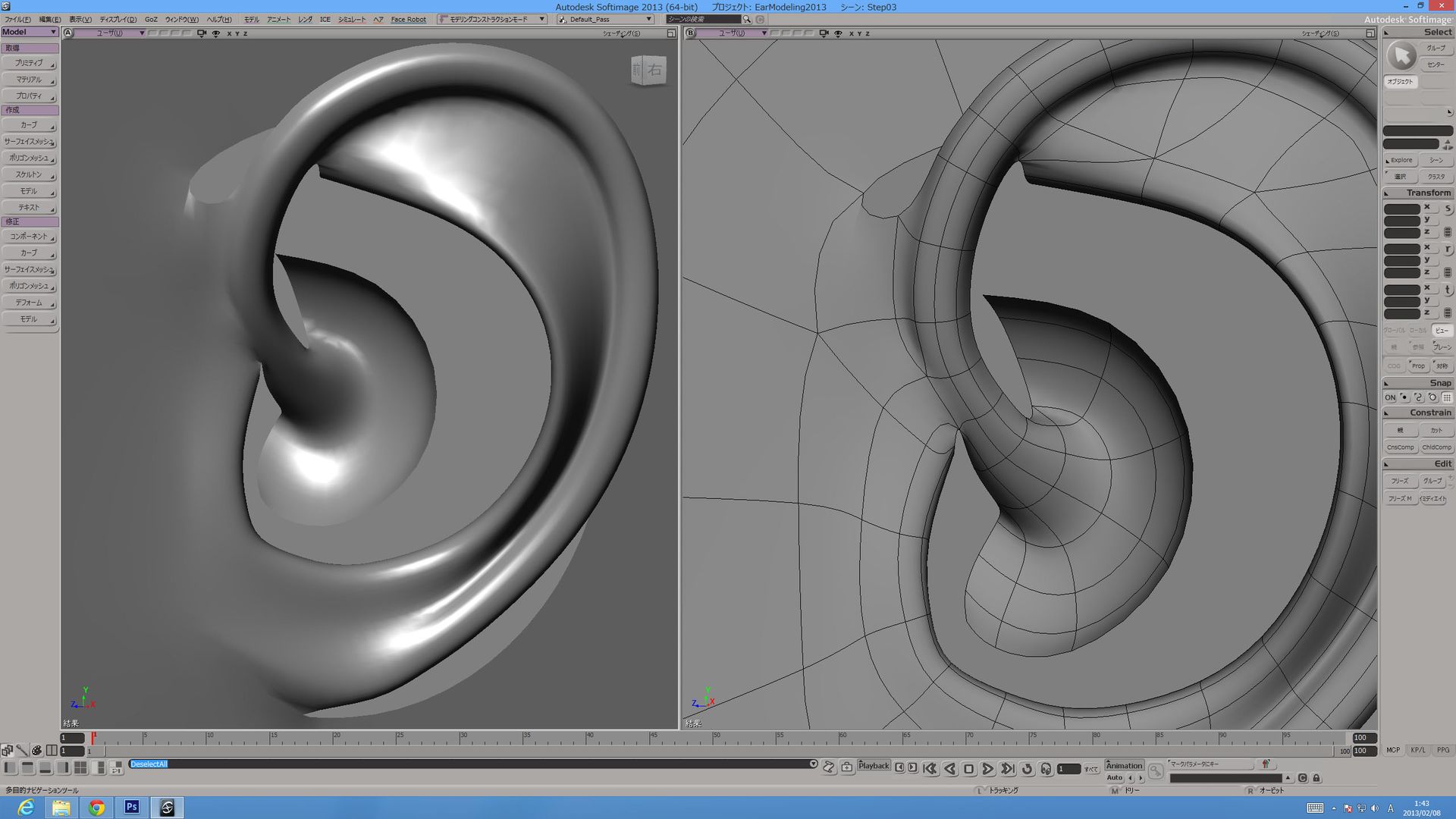Open the アニメート menu
1456x819 pixels.
pyautogui.click(x=278, y=19)
